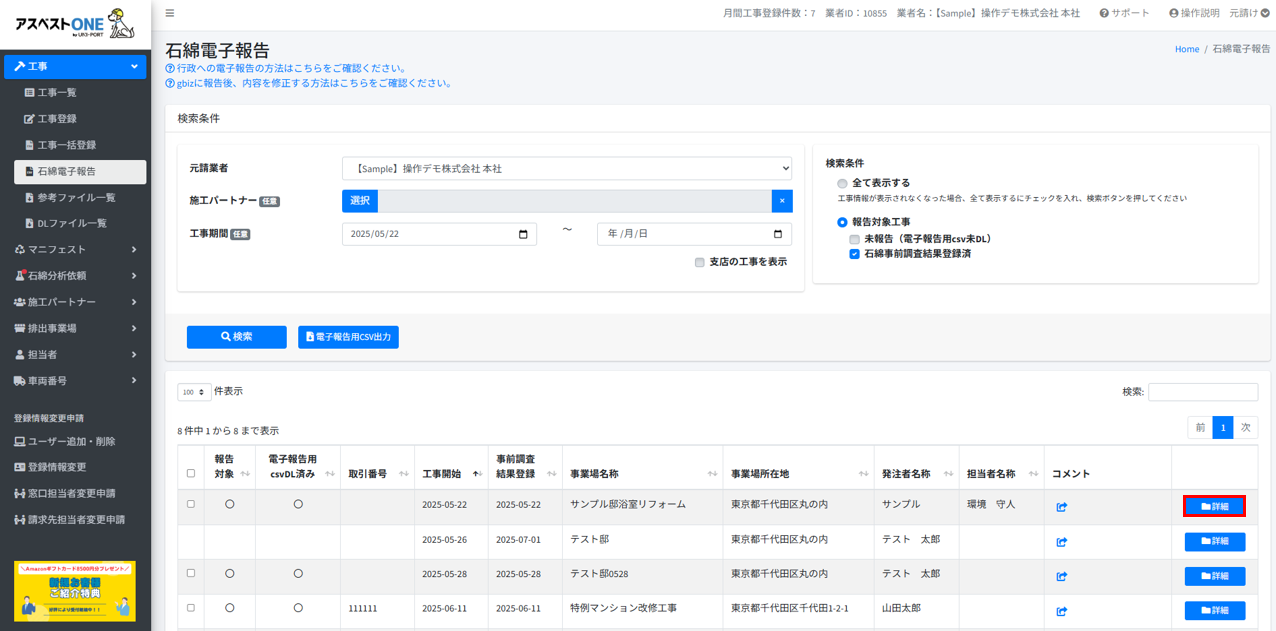
Task: Open the 元請業者 dropdown
Action: (x=566, y=169)
